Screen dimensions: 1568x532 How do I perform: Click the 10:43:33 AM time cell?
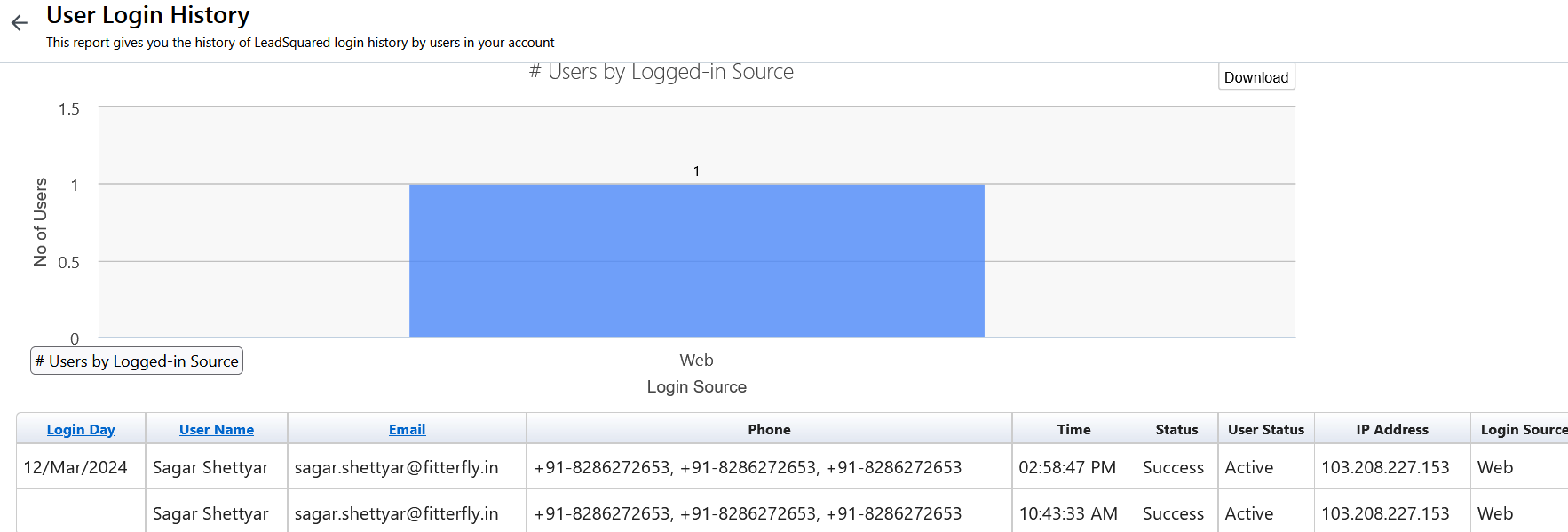(1068, 514)
